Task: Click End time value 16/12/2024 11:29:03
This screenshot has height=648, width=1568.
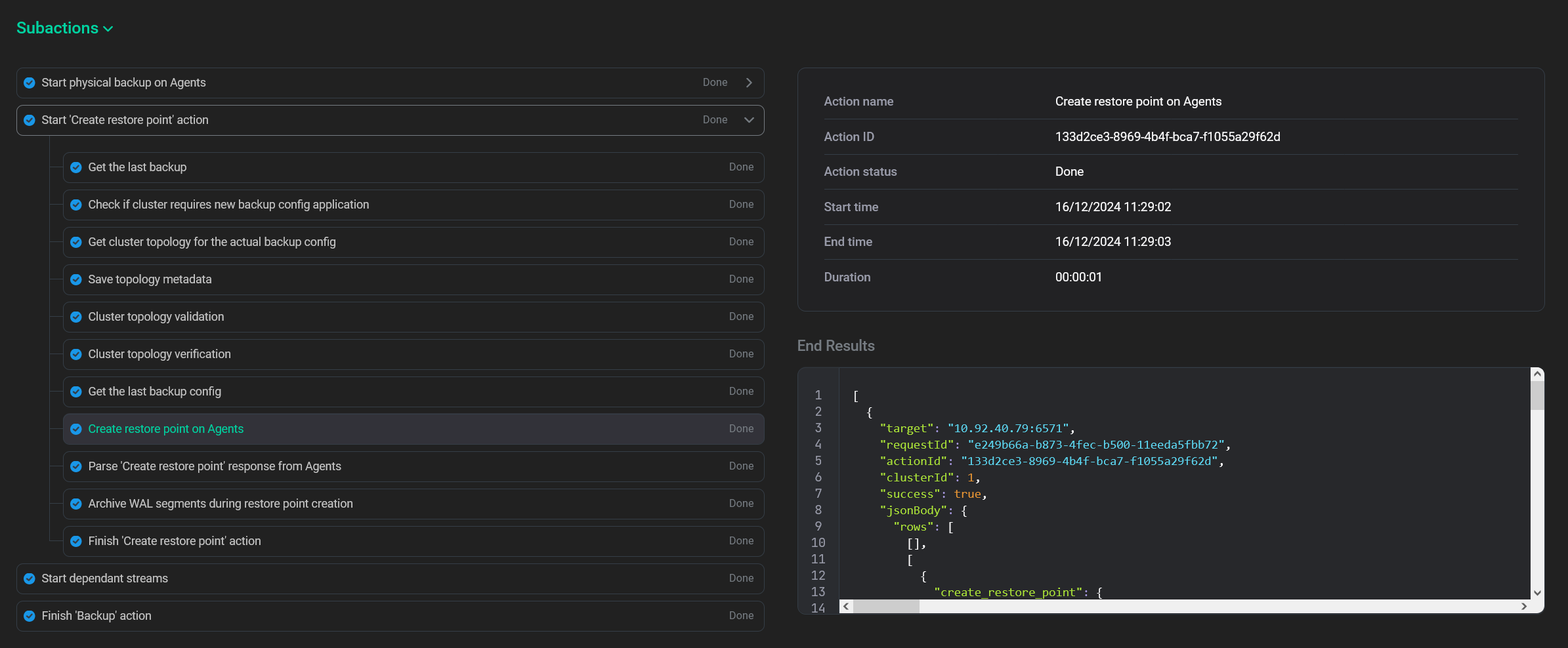Action: coord(1113,242)
